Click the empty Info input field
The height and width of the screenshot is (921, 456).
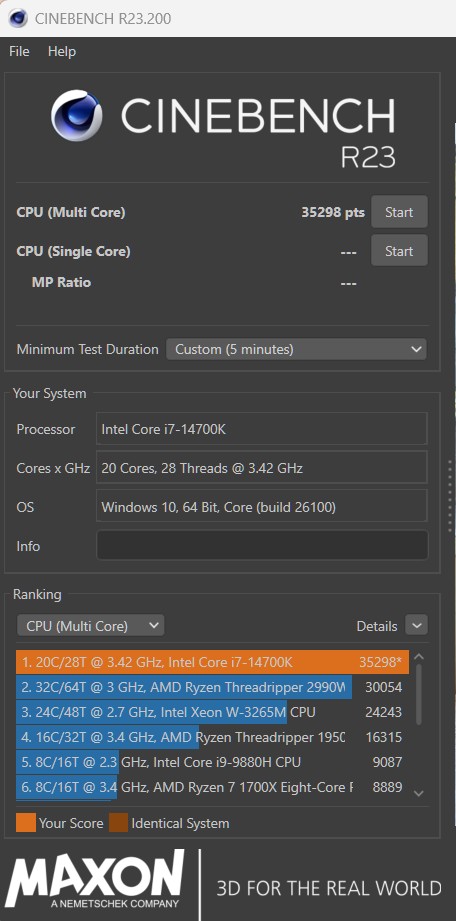[262, 546]
